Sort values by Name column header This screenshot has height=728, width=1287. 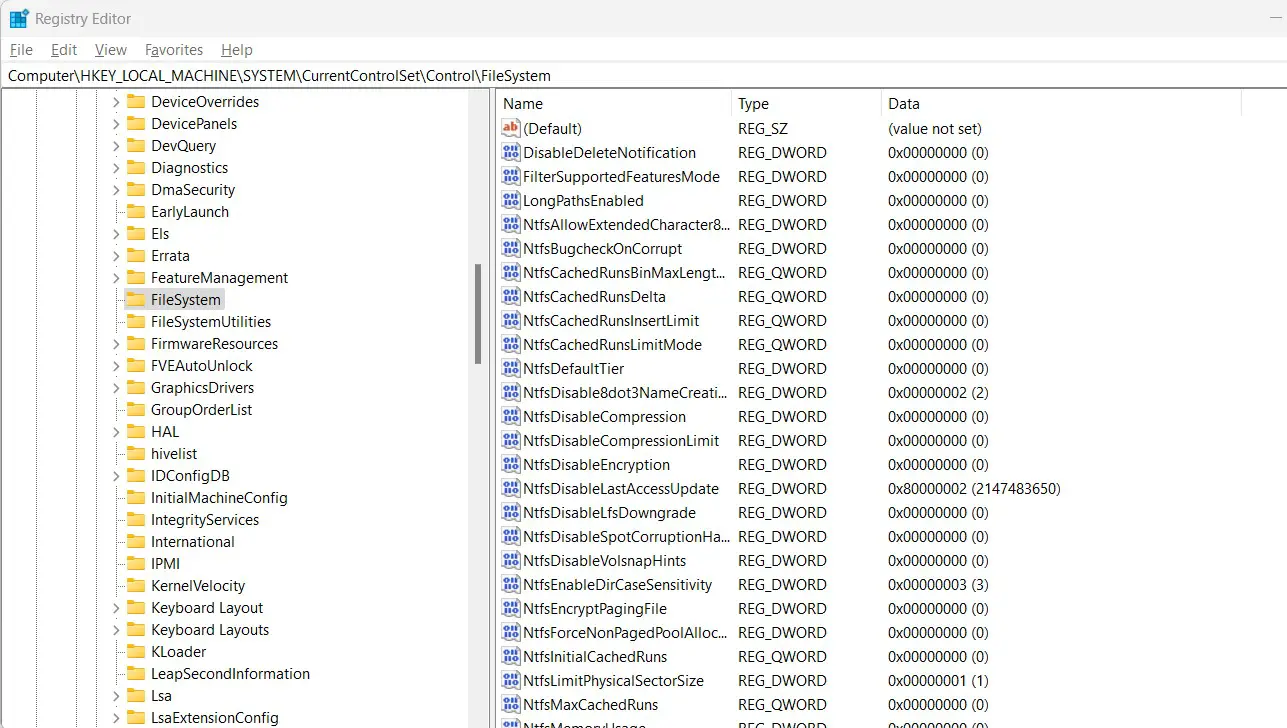click(x=614, y=104)
